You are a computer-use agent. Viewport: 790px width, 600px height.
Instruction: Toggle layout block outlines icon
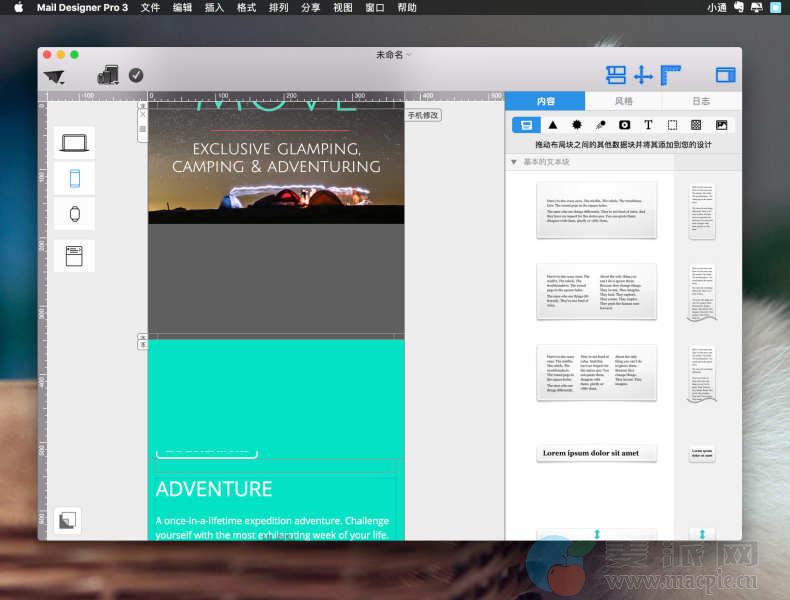point(615,75)
